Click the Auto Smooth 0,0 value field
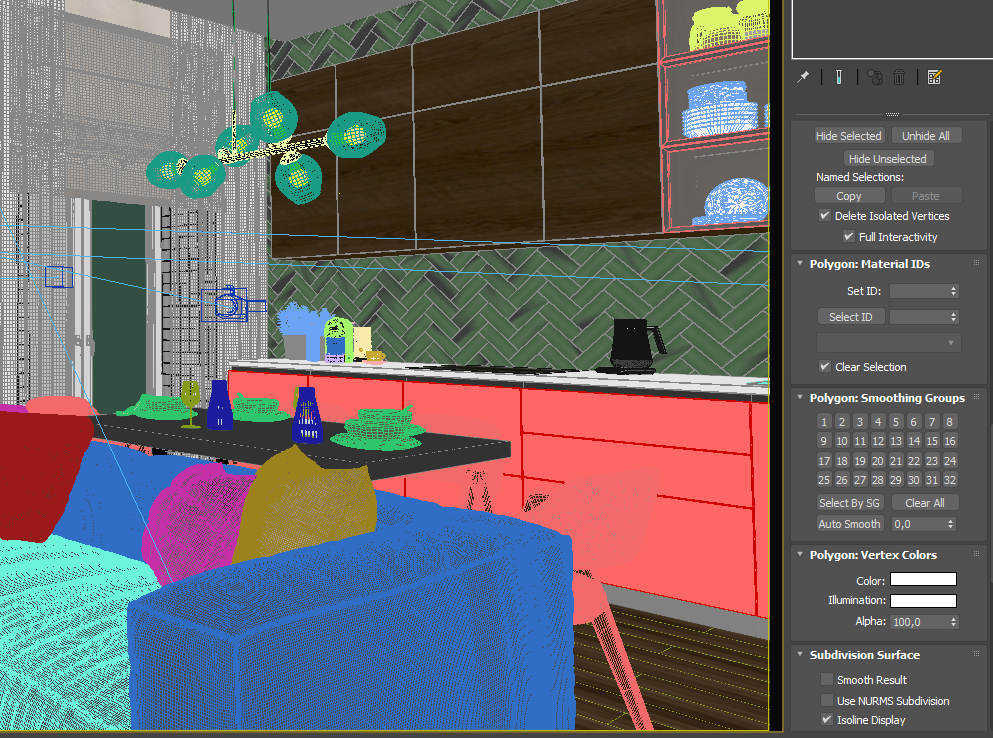Image resolution: width=993 pixels, height=738 pixels. click(x=918, y=524)
